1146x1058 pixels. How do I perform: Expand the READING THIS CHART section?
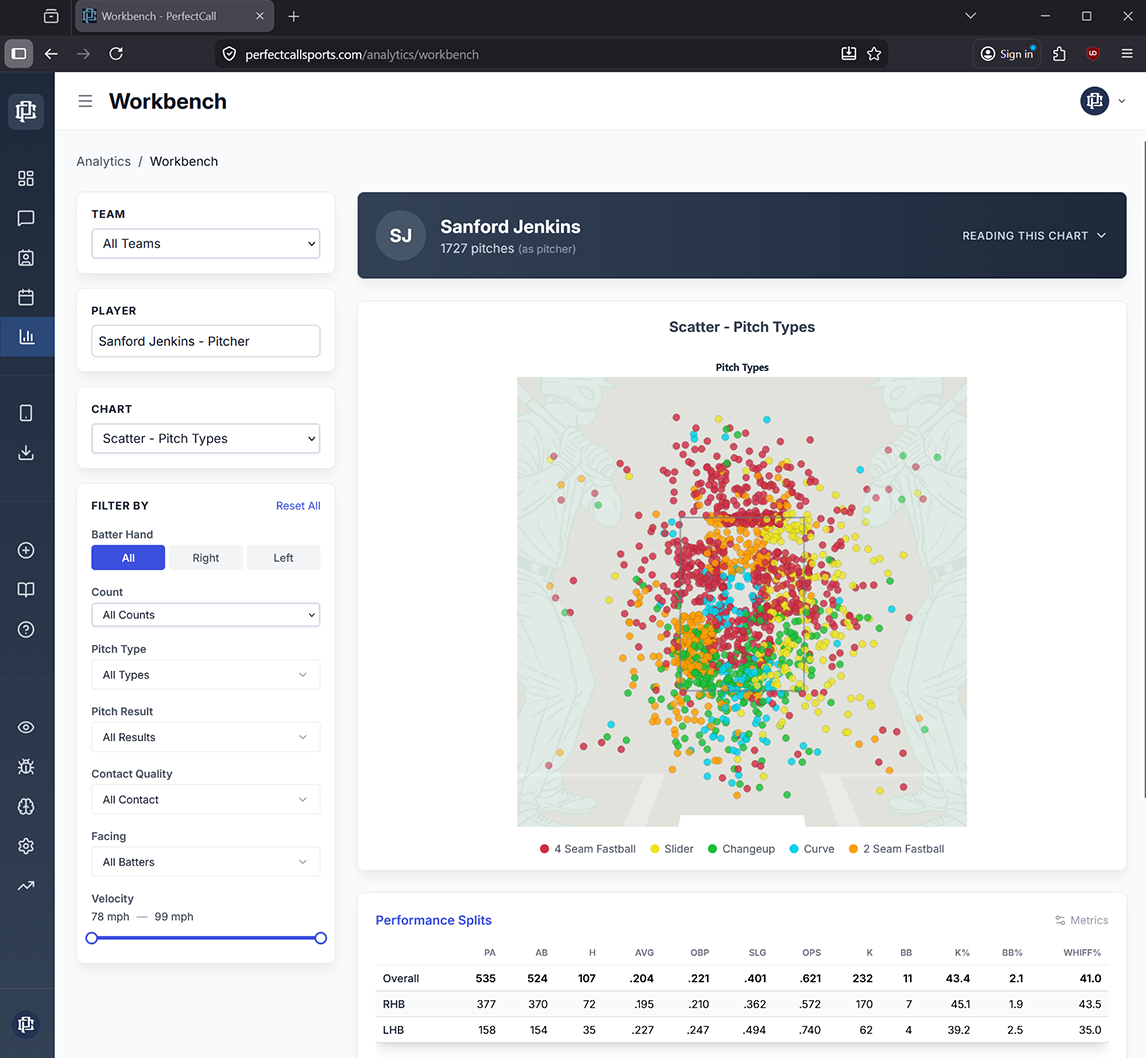[1034, 236]
